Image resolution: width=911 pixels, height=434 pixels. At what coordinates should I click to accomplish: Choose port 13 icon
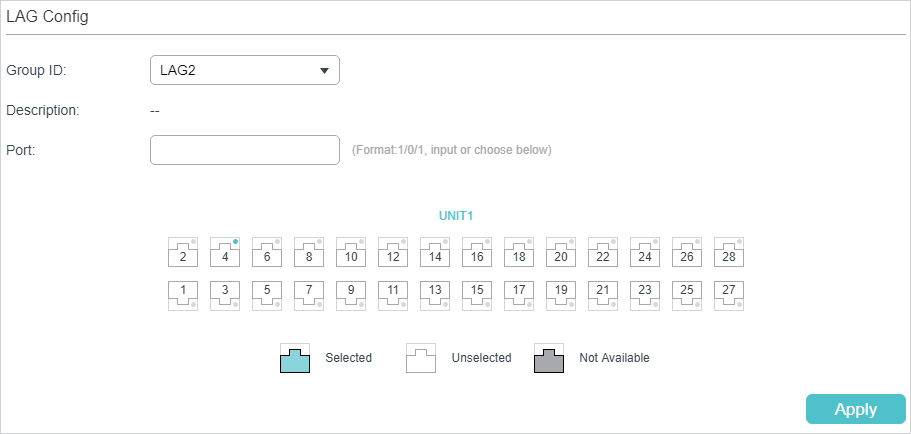tap(435, 296)
